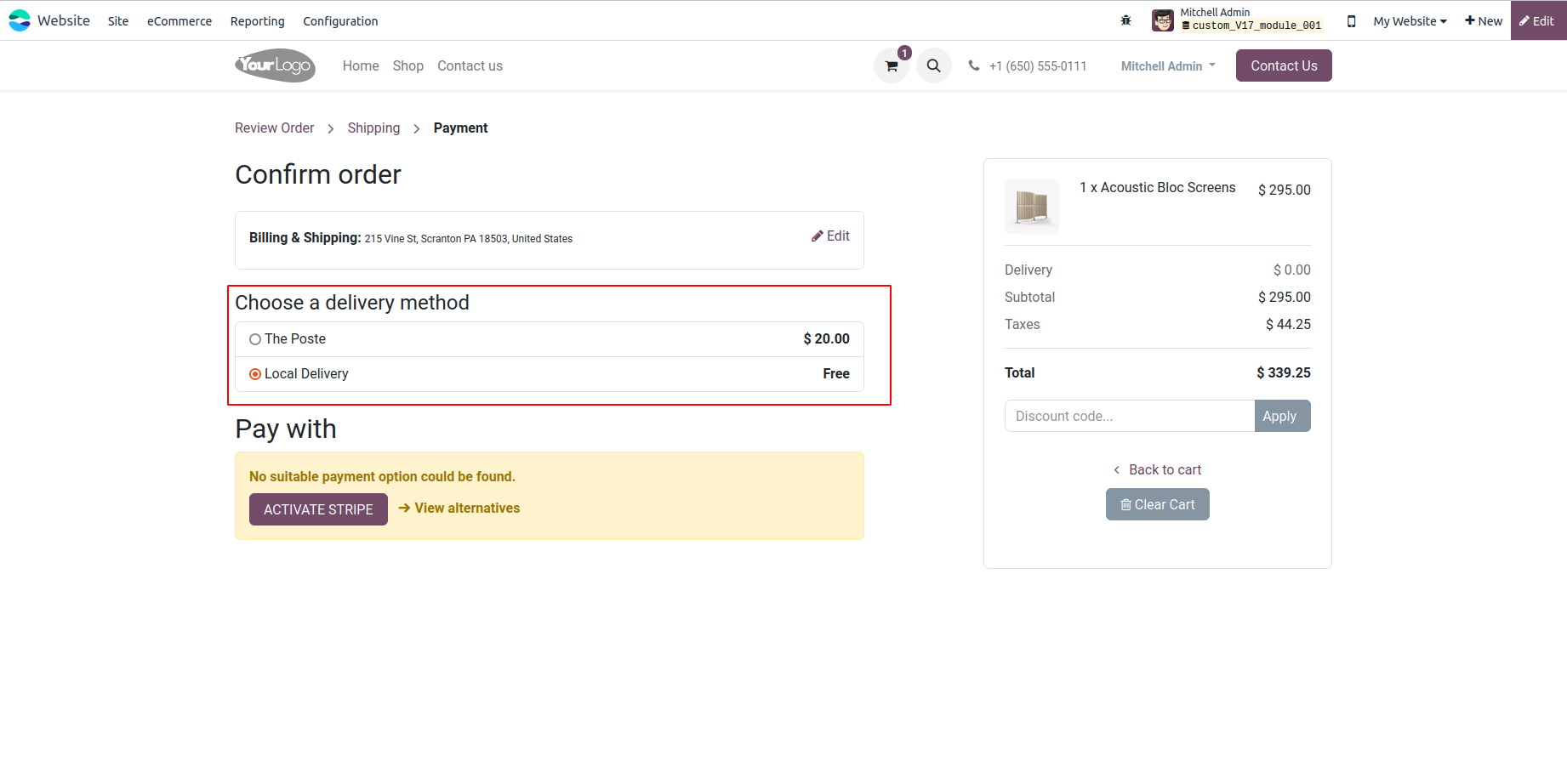Image resolution: width=1567 pixels, height=784 pixels.
Task: Open the eCommerce menu
Action: coord(179,21)
